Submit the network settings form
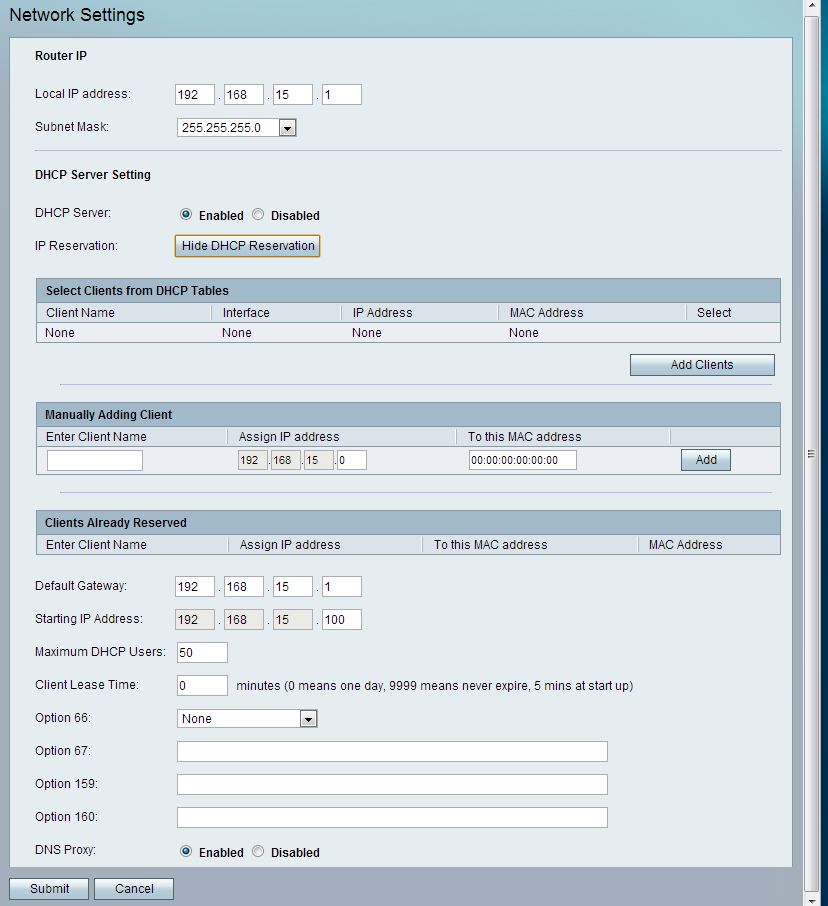 coord(49,888)
